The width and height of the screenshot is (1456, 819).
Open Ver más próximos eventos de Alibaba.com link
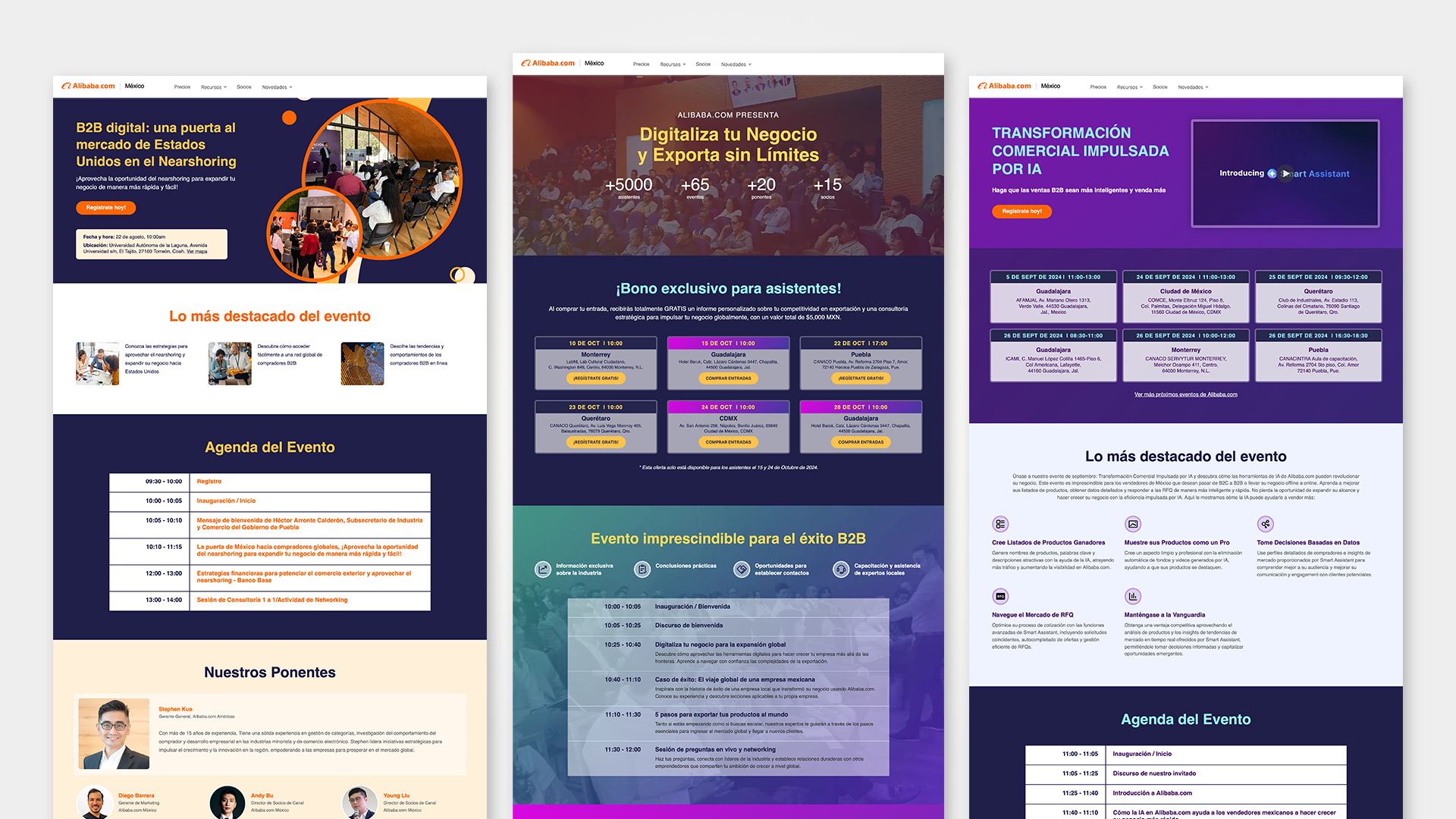pos(1185,394)
